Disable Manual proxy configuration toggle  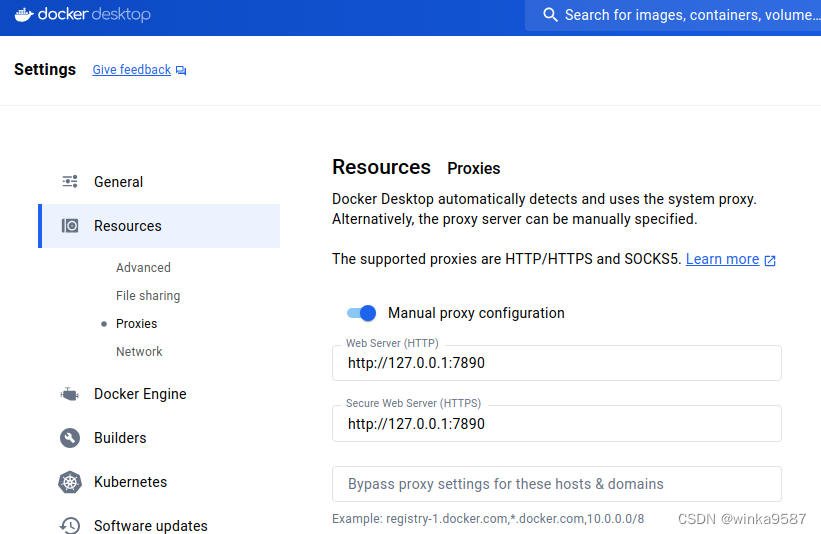[361, 313]
